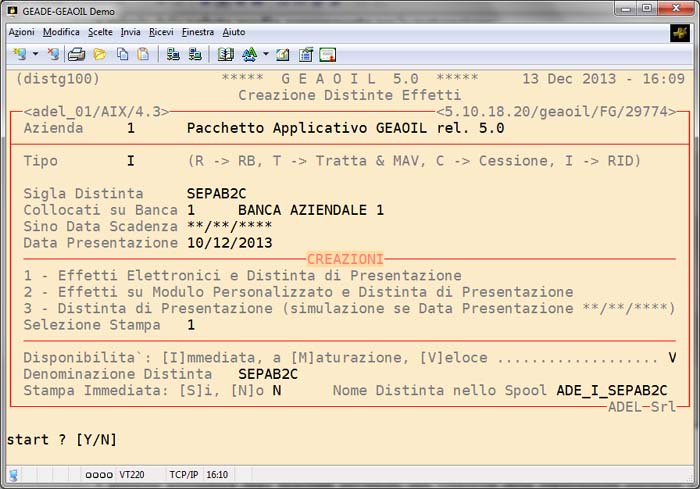Open the Finestra menu
The image size is (700, 489).
coord(198,32)
